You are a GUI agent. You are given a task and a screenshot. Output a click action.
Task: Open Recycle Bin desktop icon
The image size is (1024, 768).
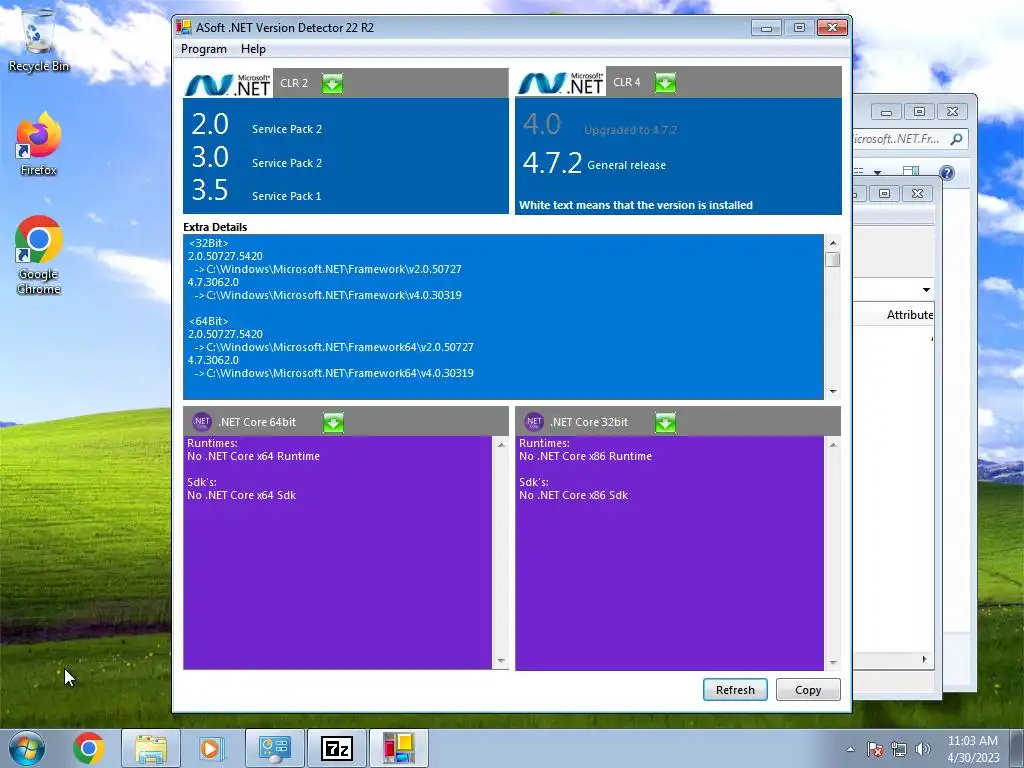pyautogui.click(x=39, y=39)
